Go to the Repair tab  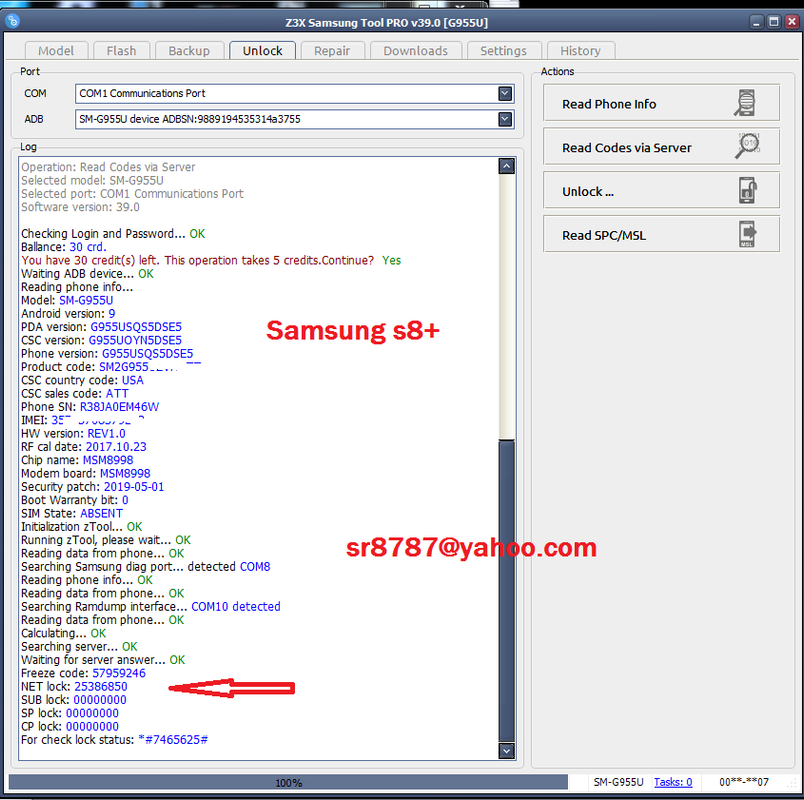coord(332,51)
